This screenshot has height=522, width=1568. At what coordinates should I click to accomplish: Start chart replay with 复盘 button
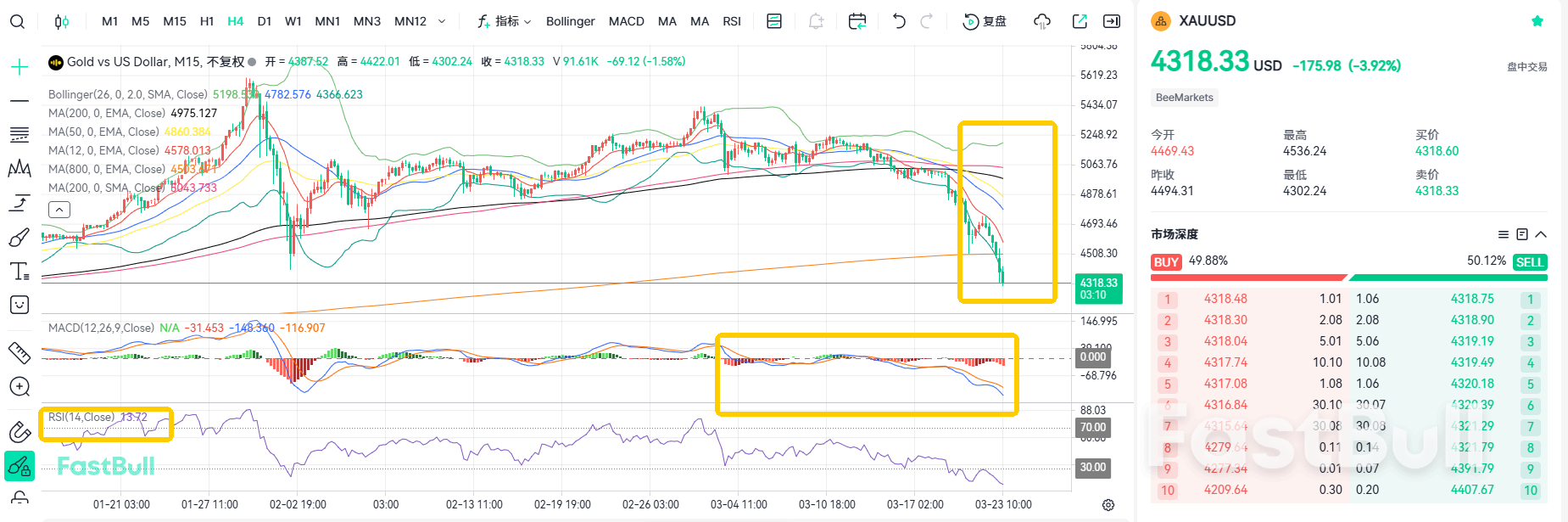pos(985,21)
